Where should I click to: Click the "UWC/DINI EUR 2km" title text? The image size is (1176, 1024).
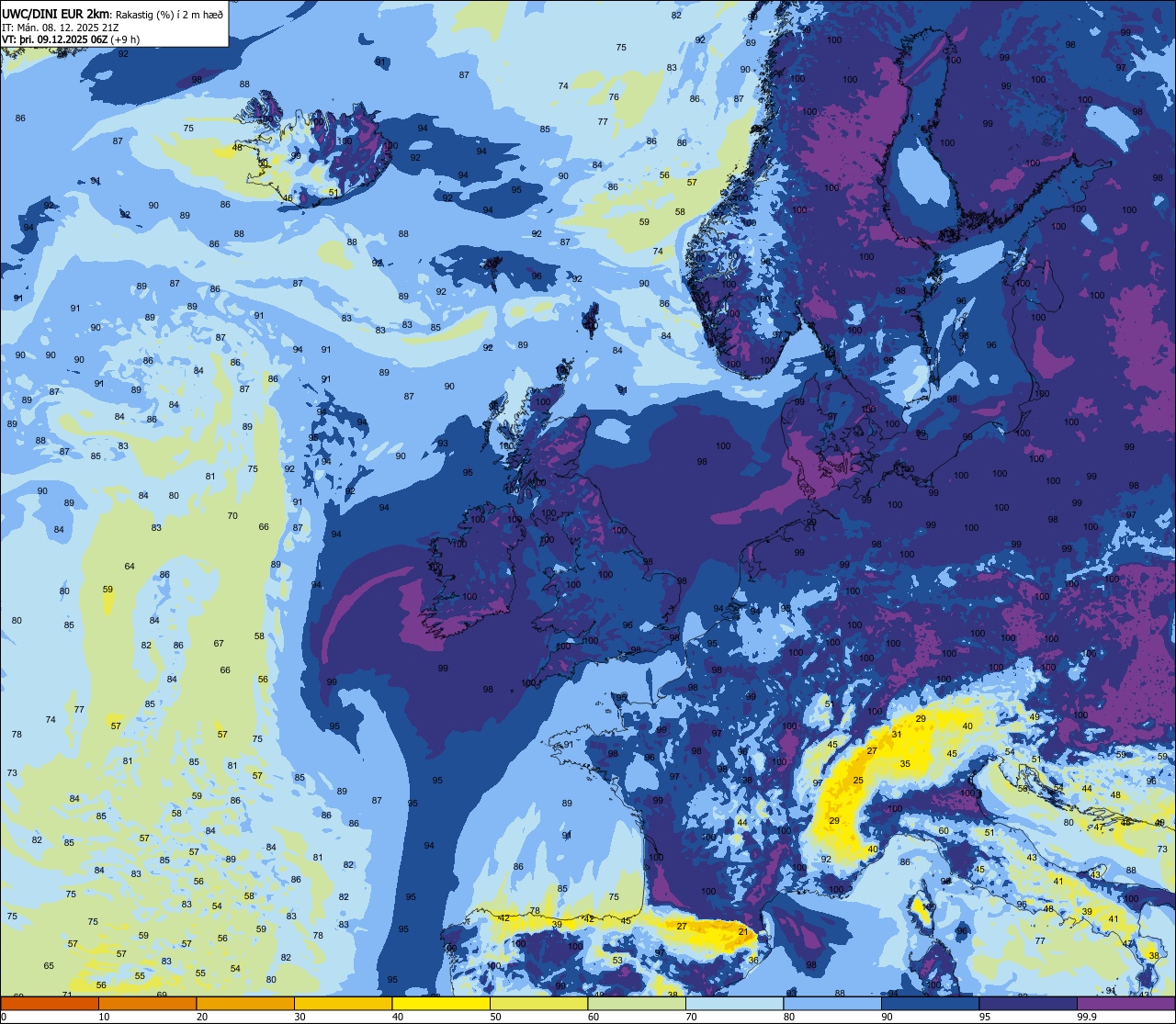click(x=54, y=13)
